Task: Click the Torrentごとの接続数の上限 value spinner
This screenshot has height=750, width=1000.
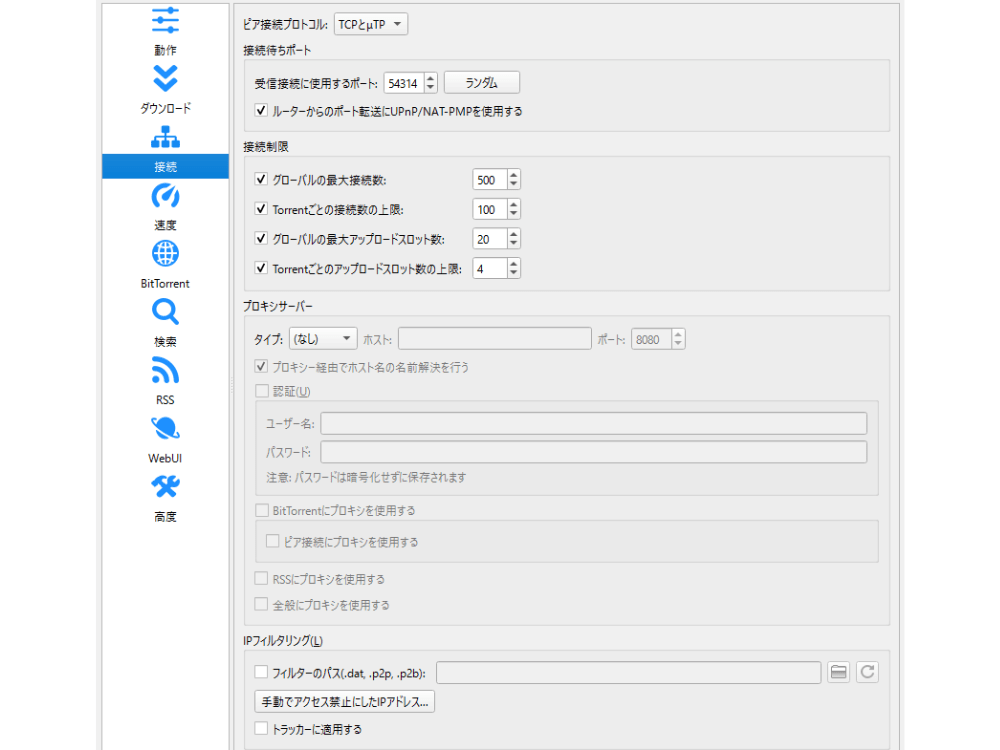Action: point(489,210)
